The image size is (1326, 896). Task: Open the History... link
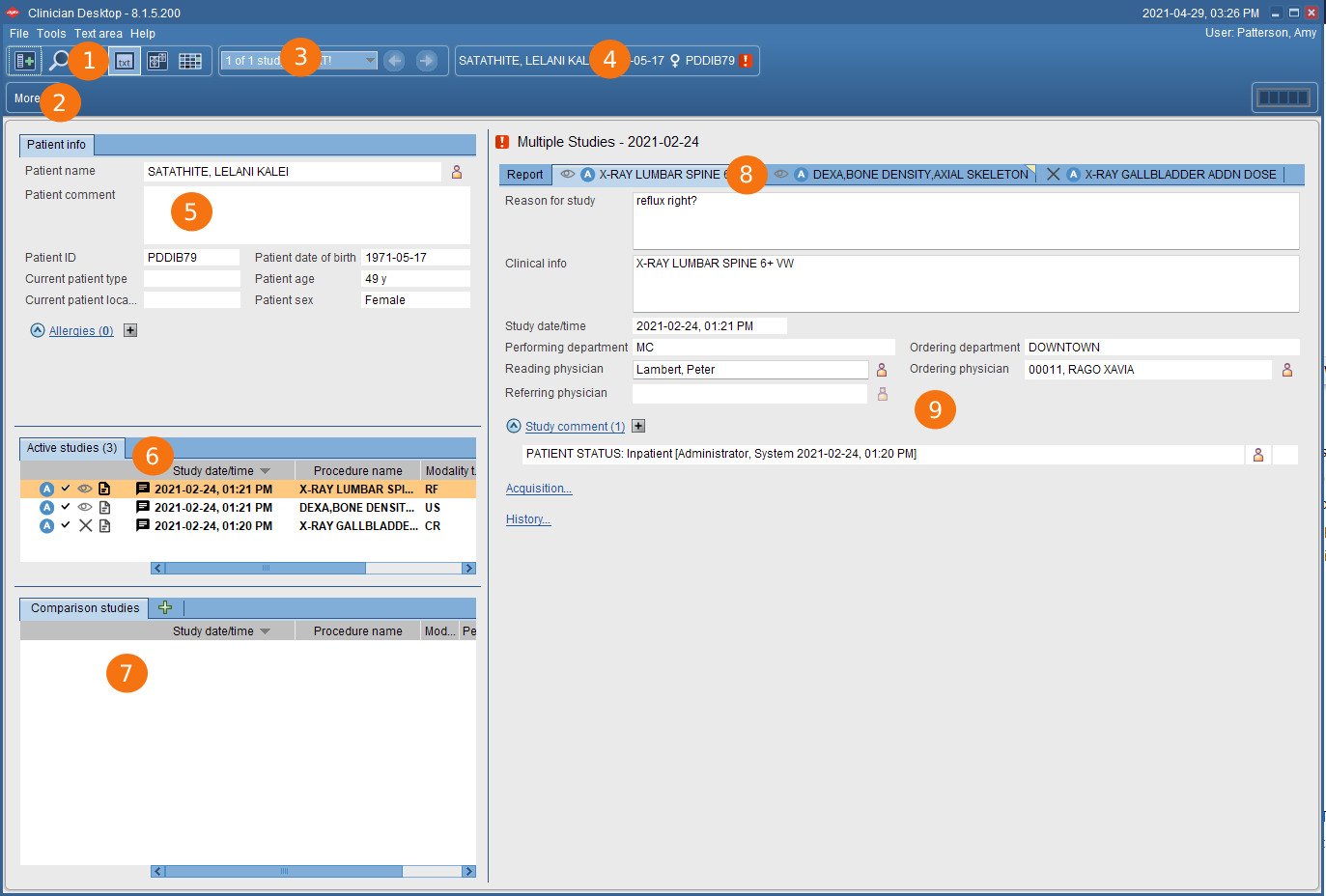(x=527, y=519)
